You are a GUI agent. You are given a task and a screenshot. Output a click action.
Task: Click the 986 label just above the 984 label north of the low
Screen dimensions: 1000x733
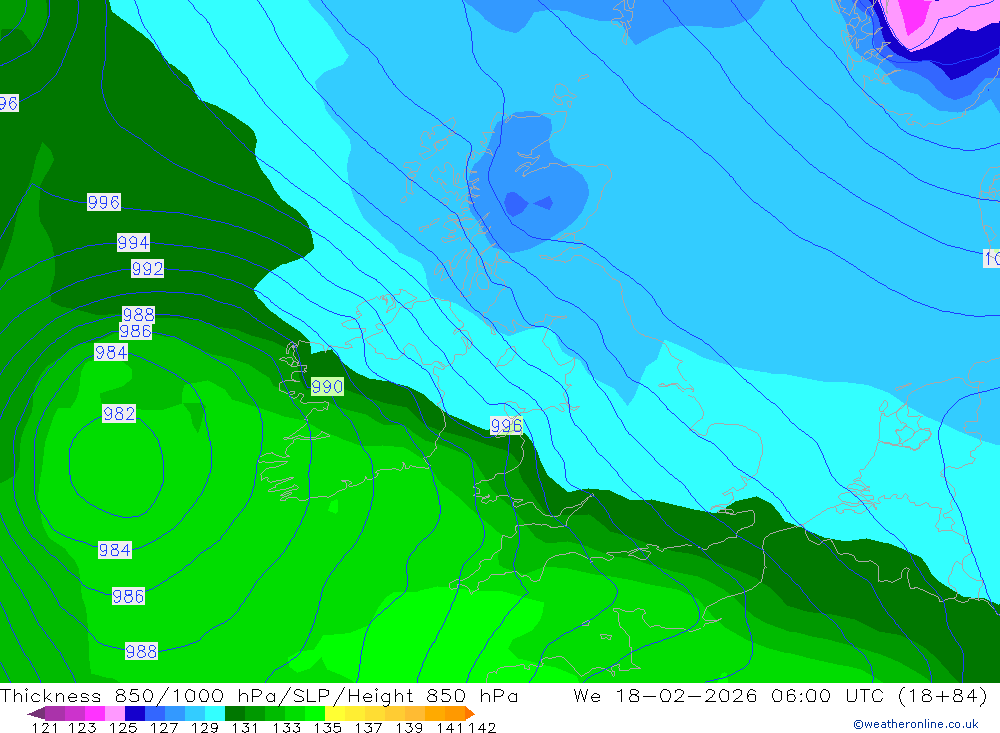135,331
